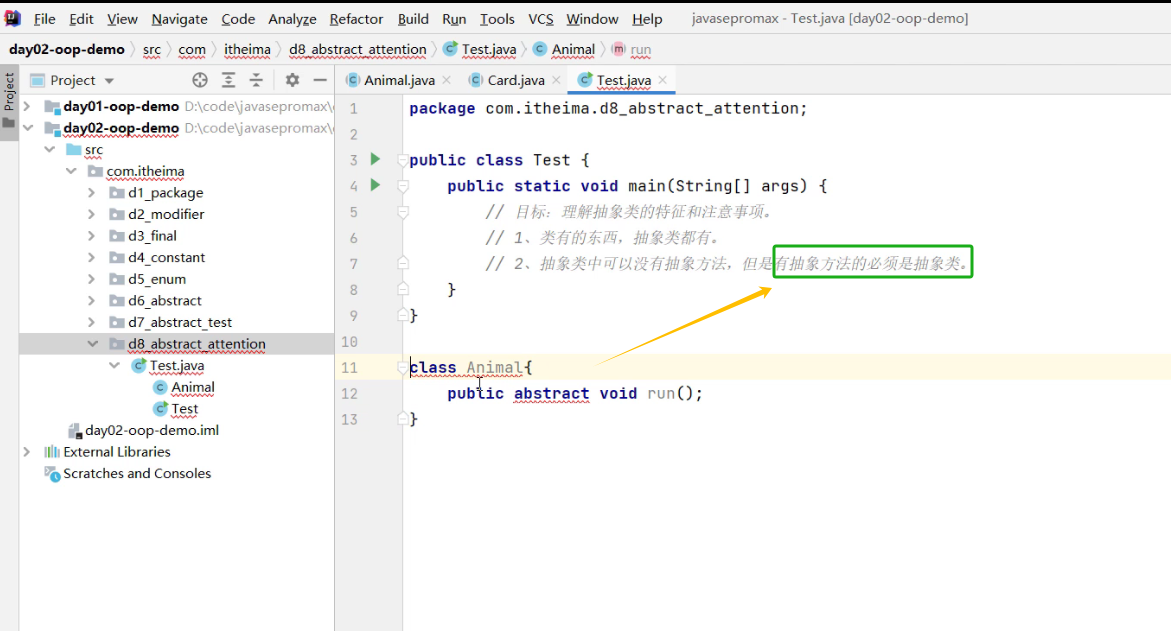Expand the d2_modifier folder
The image size is (1171, 631).
[92, 214]
